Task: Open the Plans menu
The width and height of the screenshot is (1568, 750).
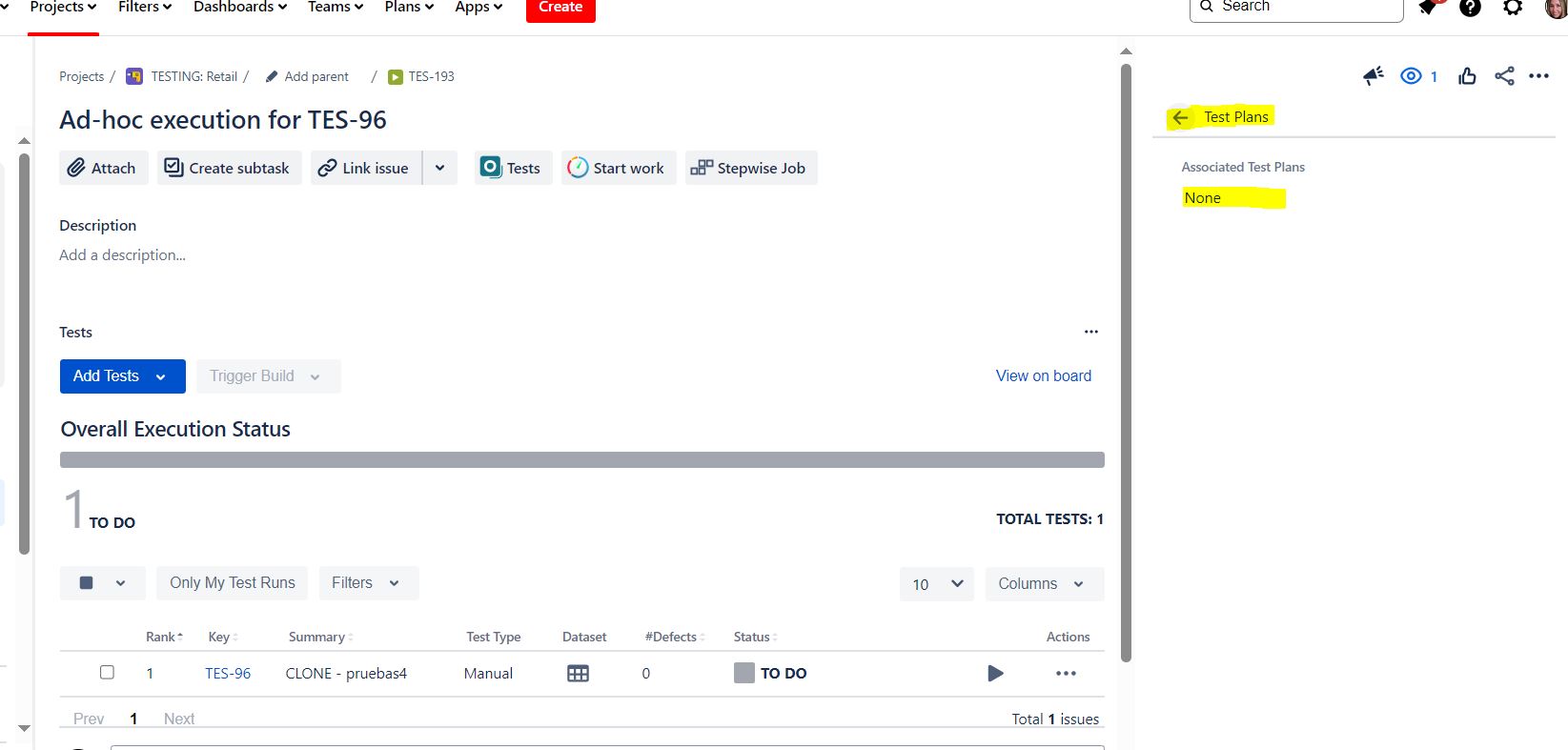Action: tap(409, 8)
